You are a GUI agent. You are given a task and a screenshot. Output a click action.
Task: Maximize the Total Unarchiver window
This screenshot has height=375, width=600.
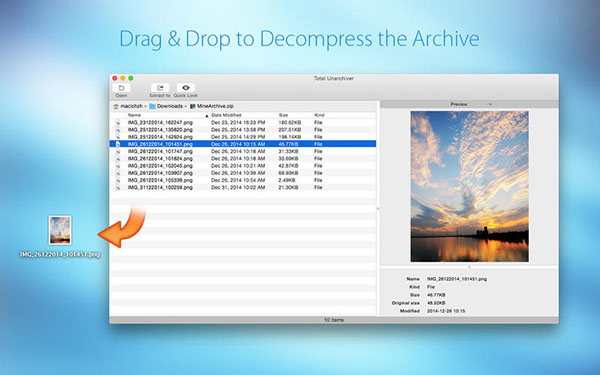click(131, 78)
